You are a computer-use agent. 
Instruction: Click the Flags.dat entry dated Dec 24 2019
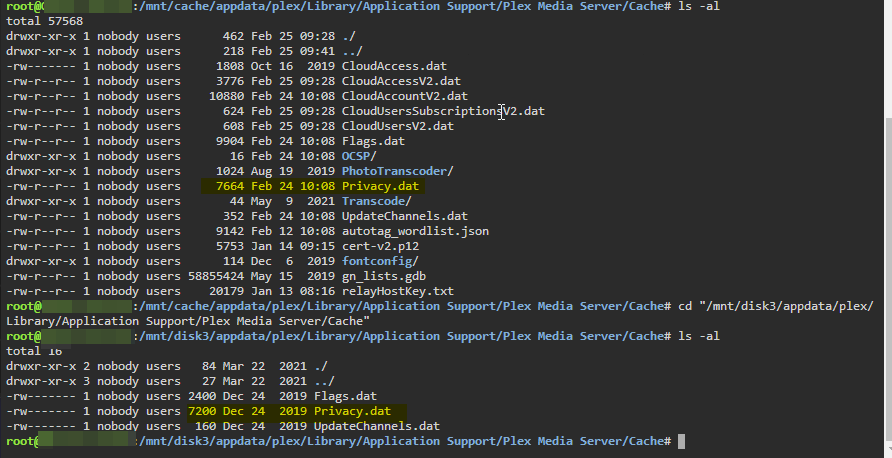click(345, 396)
